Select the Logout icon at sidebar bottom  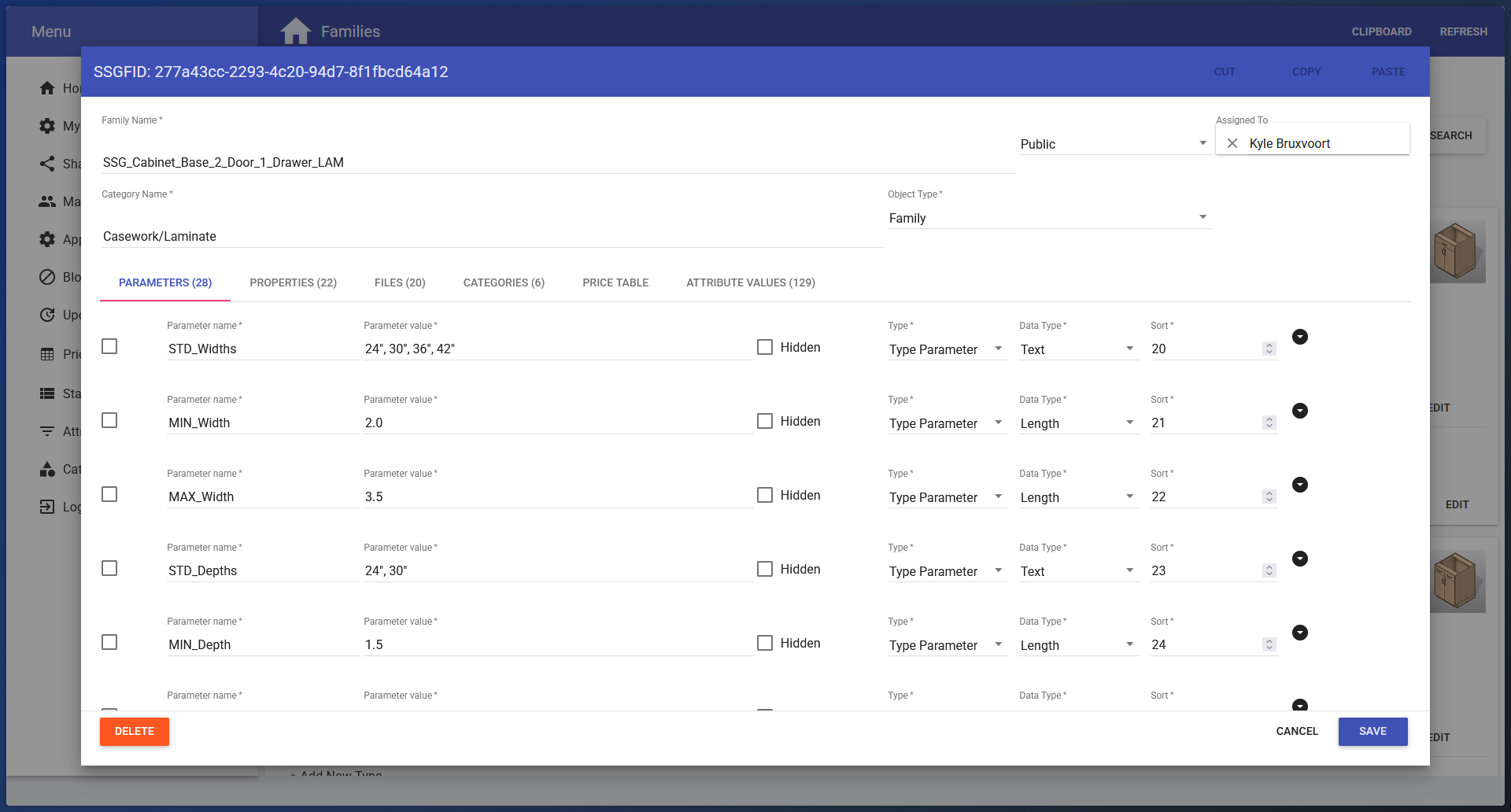point(47,507)
